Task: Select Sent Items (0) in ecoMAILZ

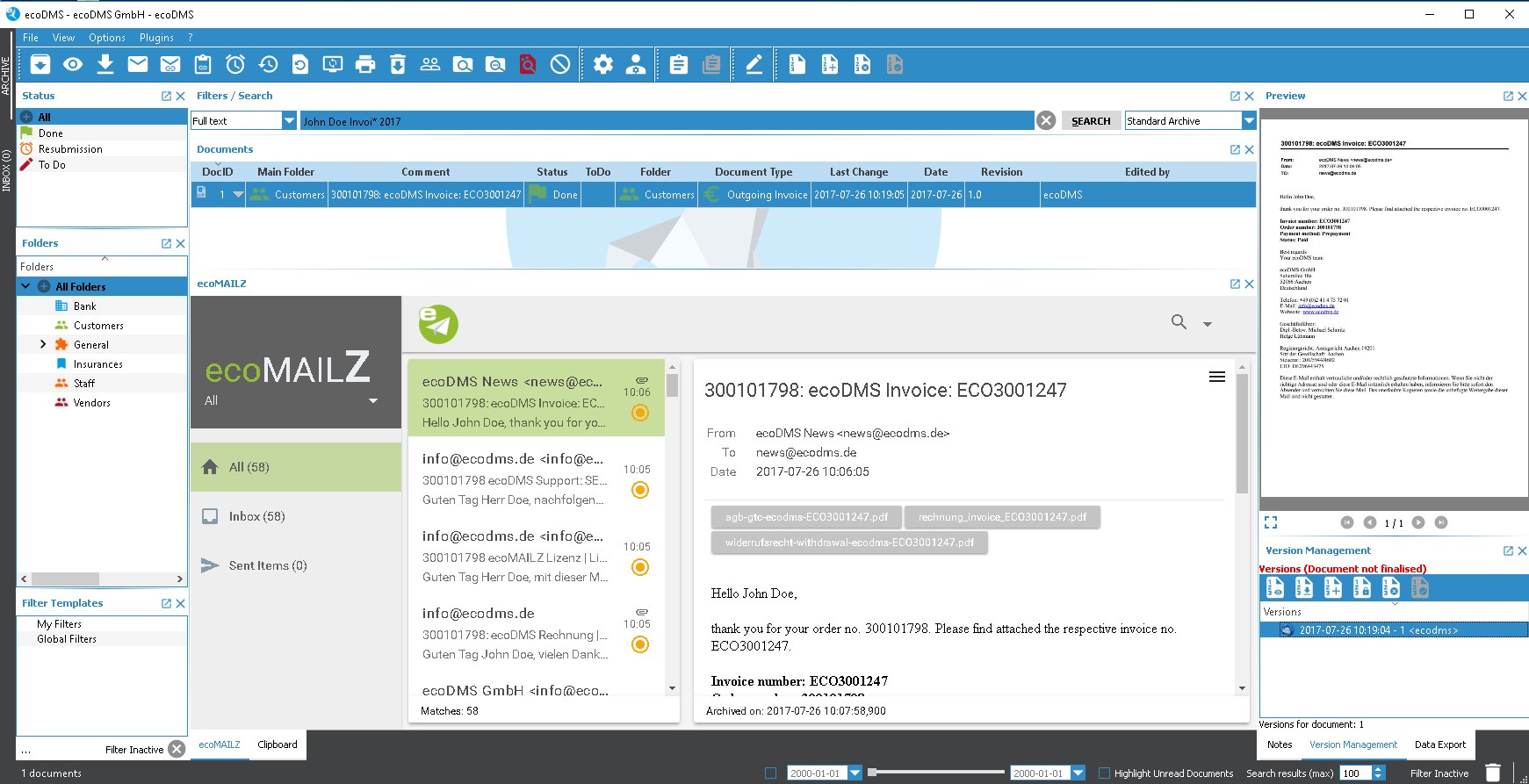Action: coord(296,565)
